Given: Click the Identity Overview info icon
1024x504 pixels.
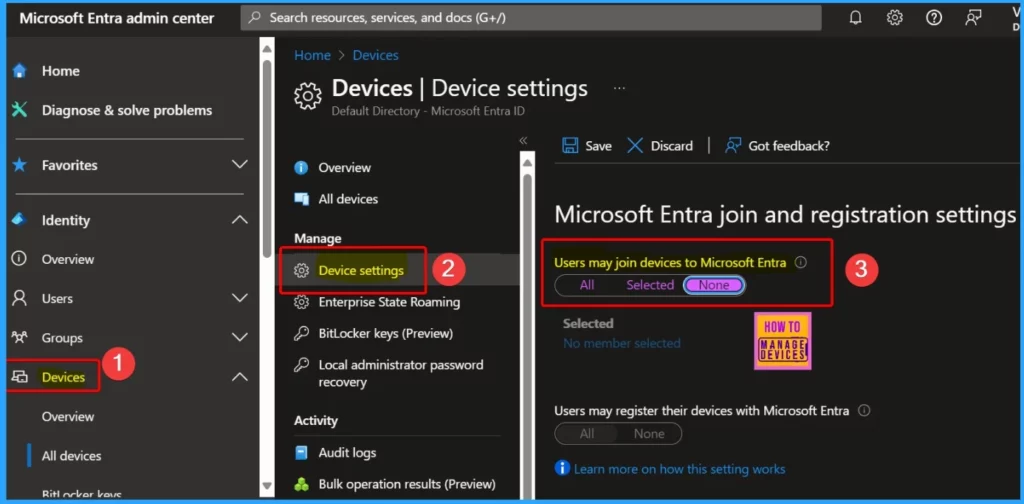Looking at the screenshot, I should tap(19, 259).
